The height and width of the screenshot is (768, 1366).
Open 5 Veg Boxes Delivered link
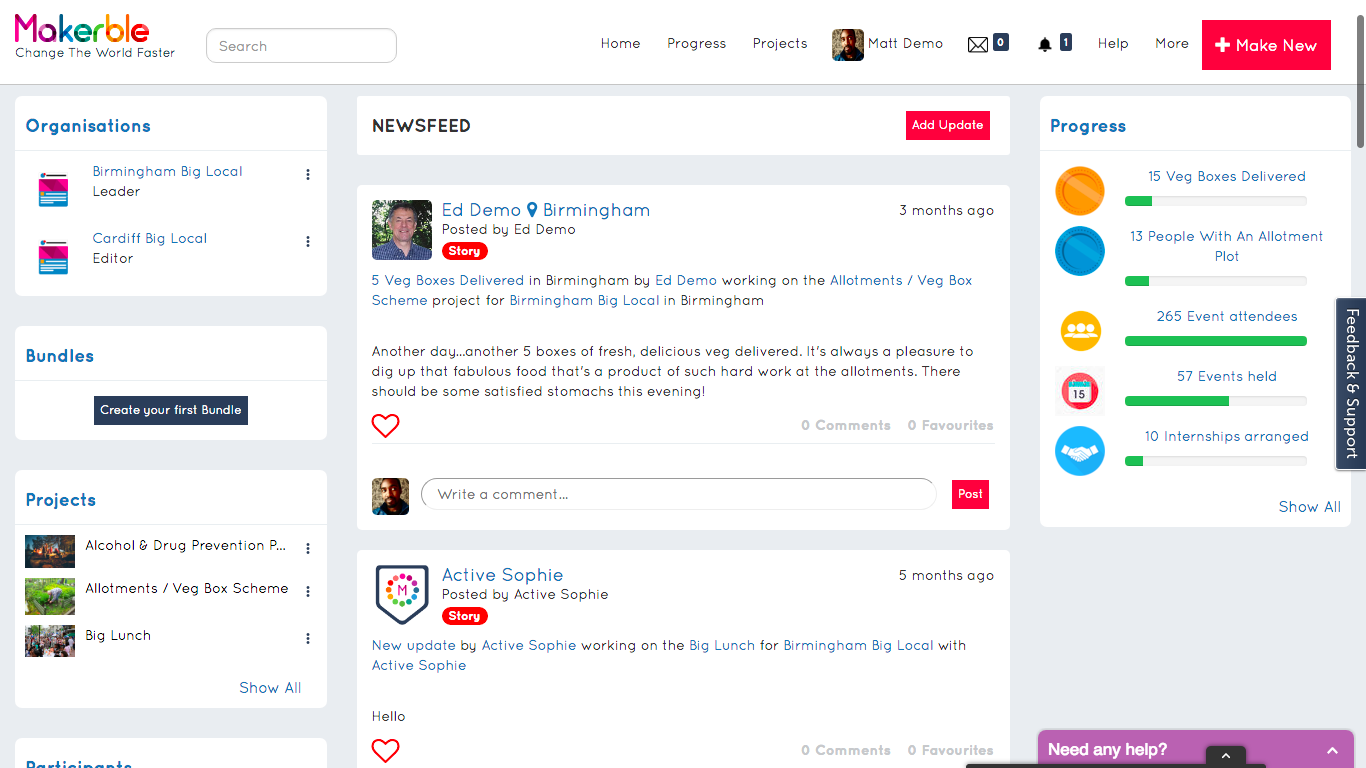[448, 280]
